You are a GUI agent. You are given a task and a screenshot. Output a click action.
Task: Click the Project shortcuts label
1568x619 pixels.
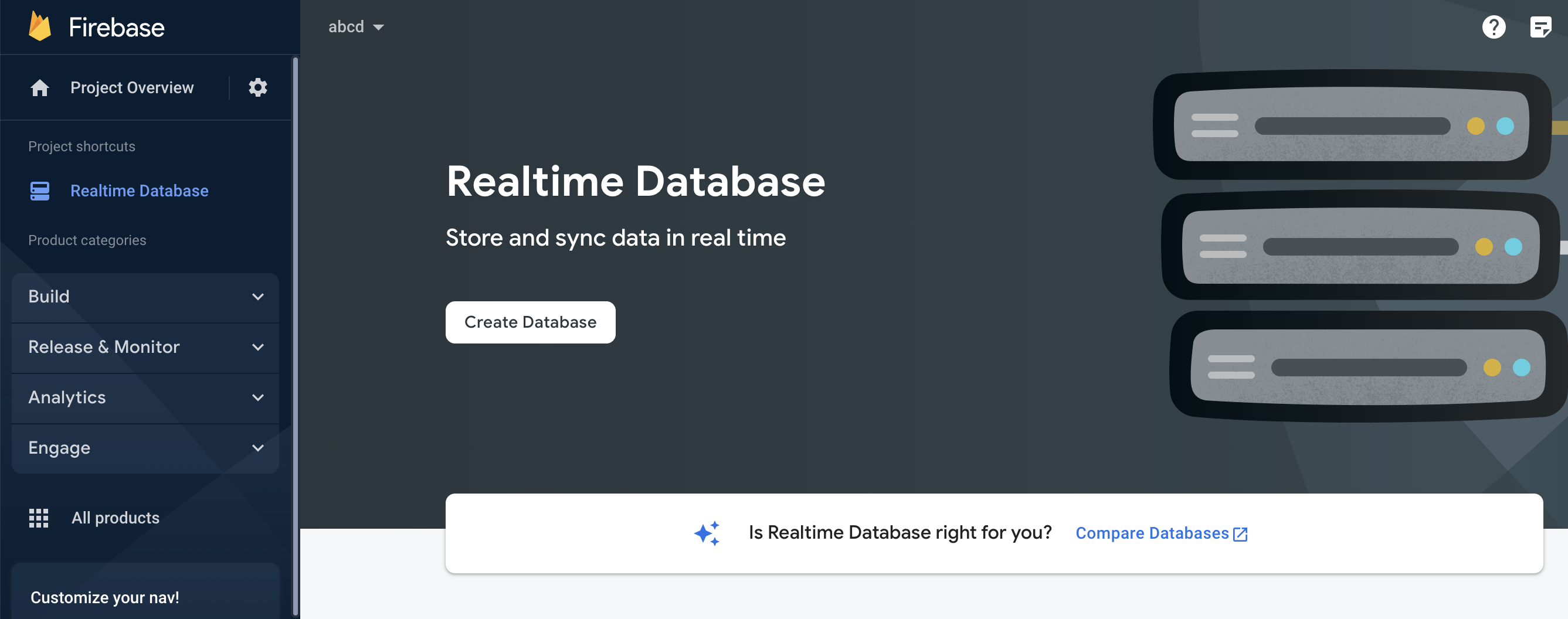pyautogui.click(x=82, y=147)
